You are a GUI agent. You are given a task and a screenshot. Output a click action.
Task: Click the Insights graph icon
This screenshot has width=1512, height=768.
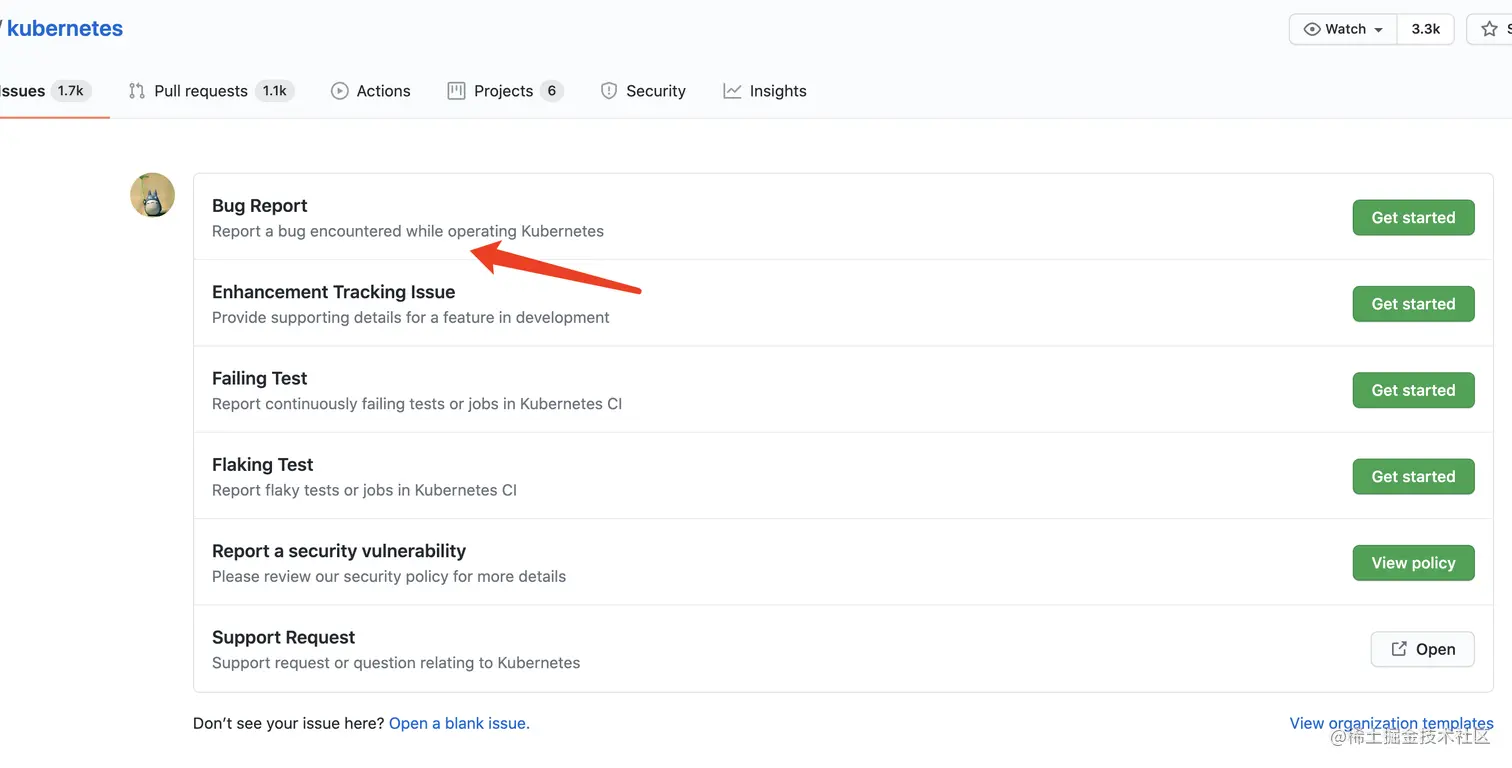732,91
